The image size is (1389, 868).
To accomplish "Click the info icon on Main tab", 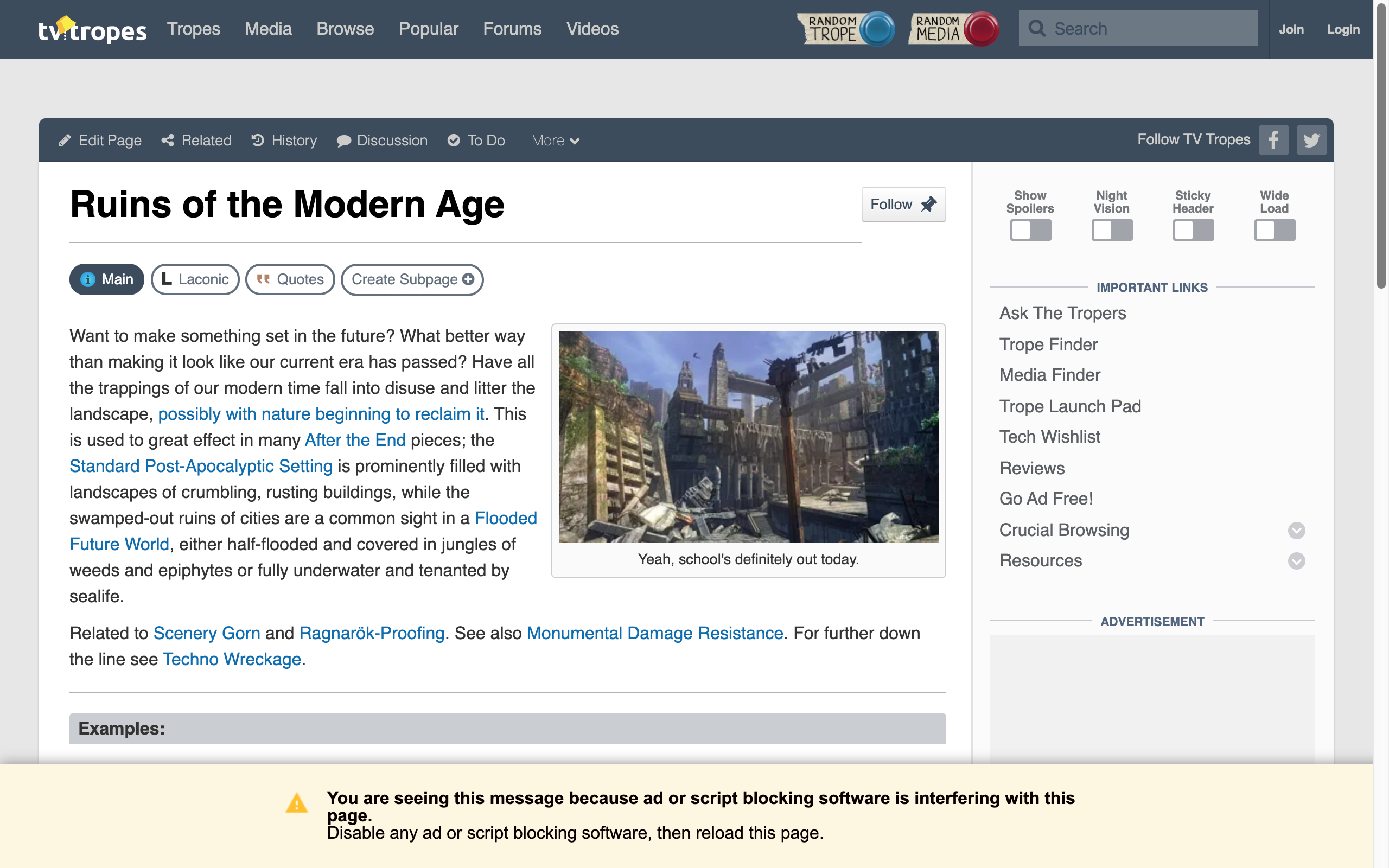I will [88, 279].
